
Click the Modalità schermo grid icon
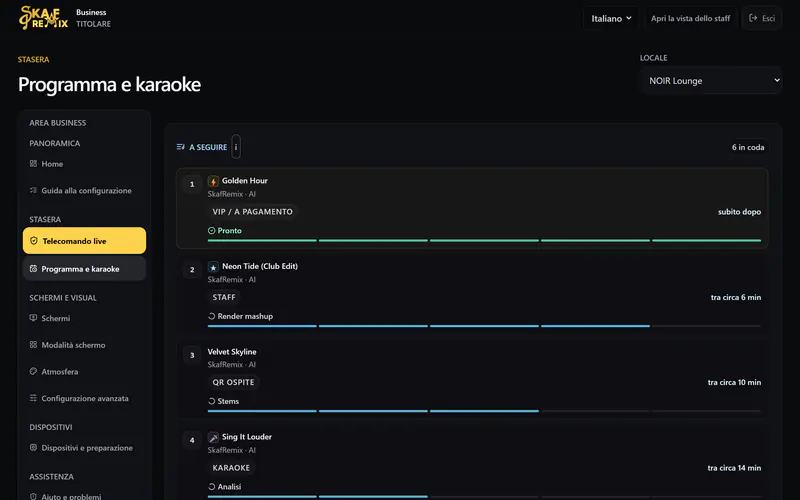[x=33, y=345]
